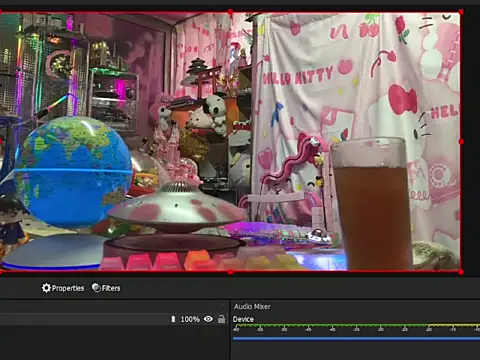Click the blue Device volume slider
This screenshot has width=480, height=360.
tap(356, 338)
